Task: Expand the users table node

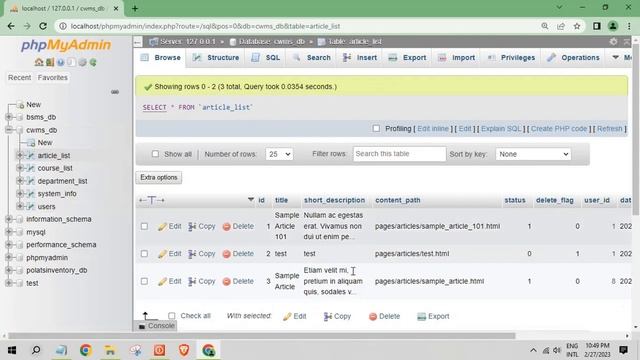Action: tap(20, 207)
